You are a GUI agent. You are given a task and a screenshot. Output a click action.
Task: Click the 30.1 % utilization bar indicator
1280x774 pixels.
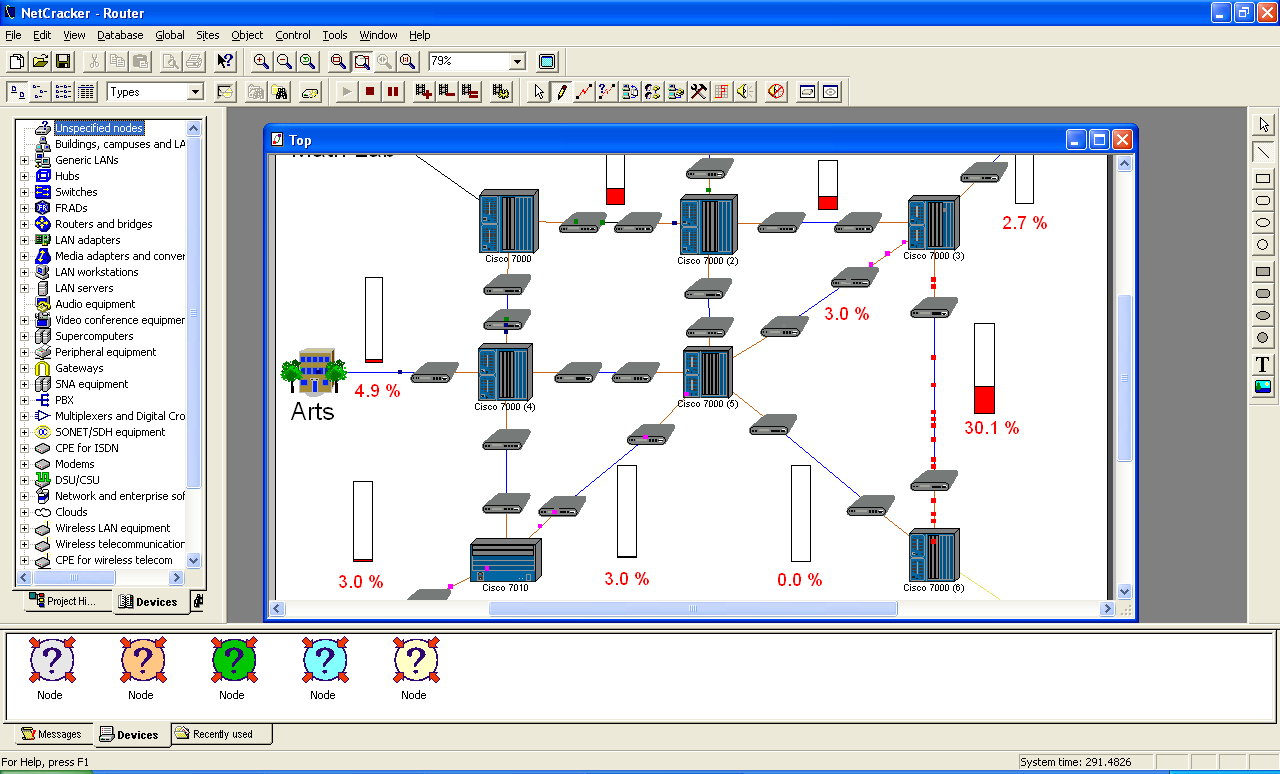(984, 368)
